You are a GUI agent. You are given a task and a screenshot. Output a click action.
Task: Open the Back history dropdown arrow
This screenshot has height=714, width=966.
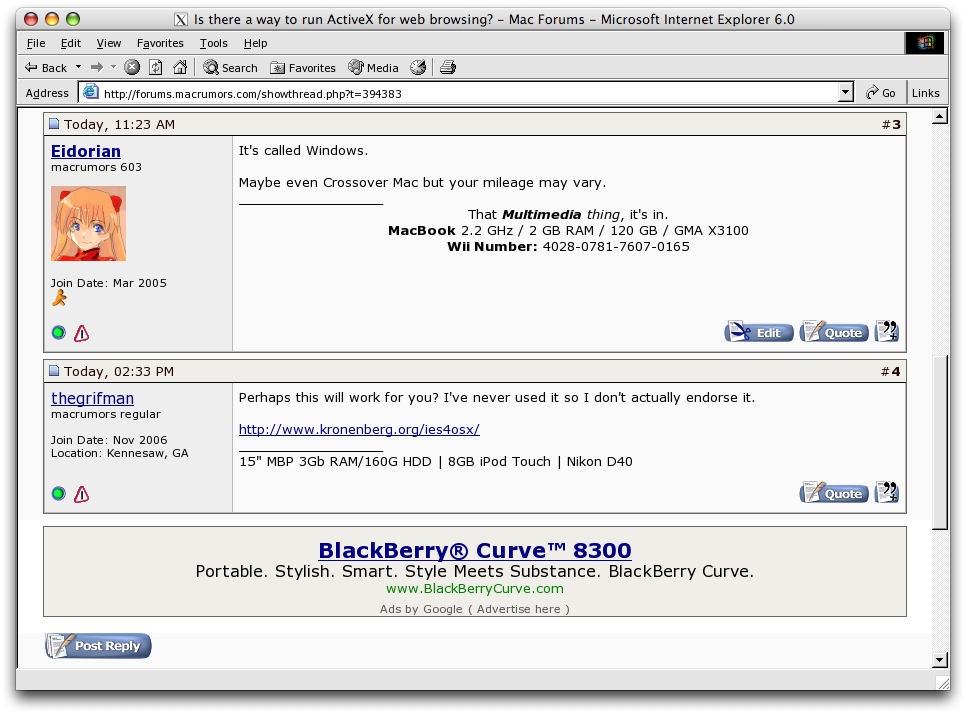[78, 67]
